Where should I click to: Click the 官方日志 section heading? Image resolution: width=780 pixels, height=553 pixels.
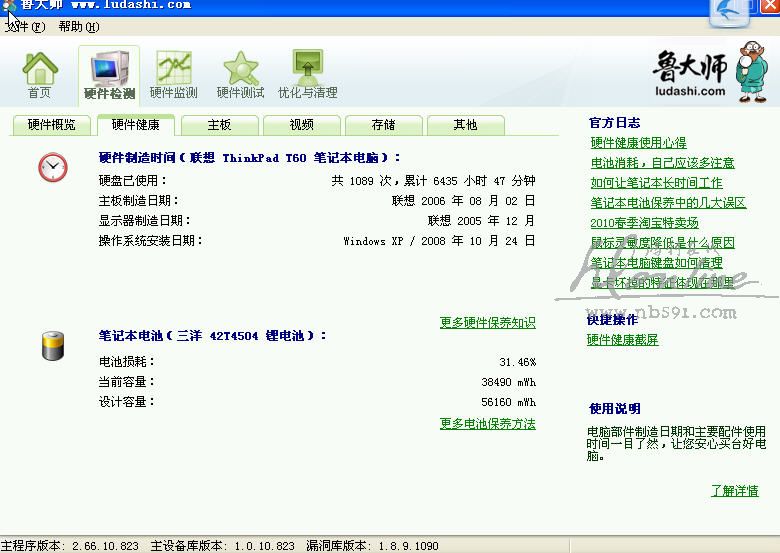tap(614, 123)
